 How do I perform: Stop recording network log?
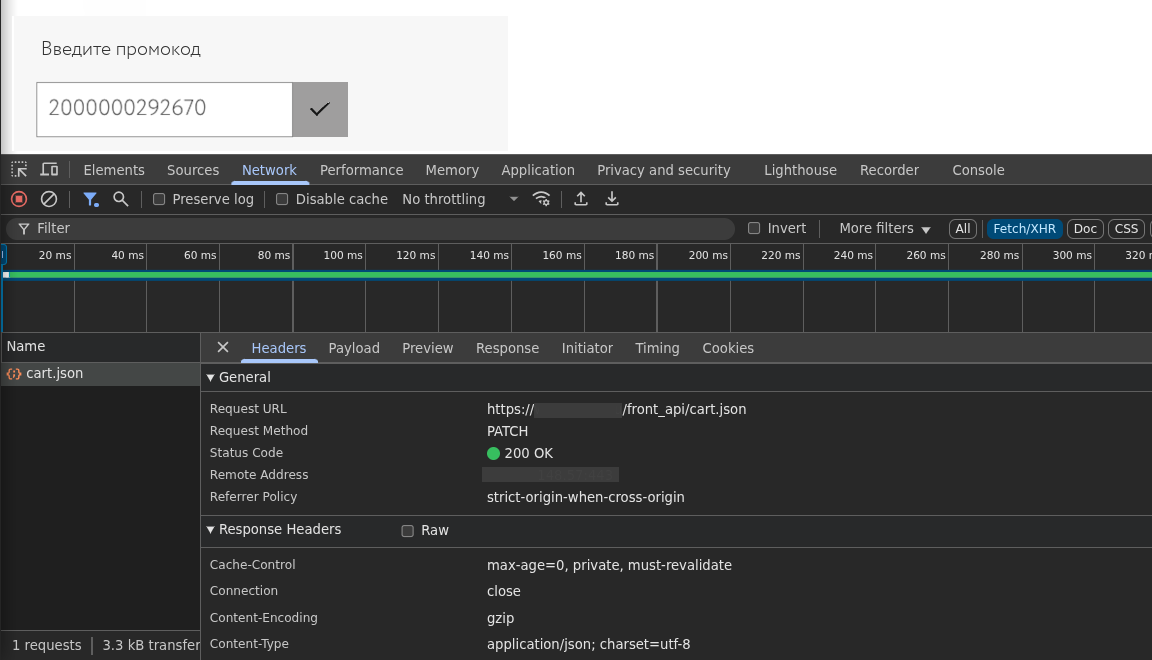(19, 199)
